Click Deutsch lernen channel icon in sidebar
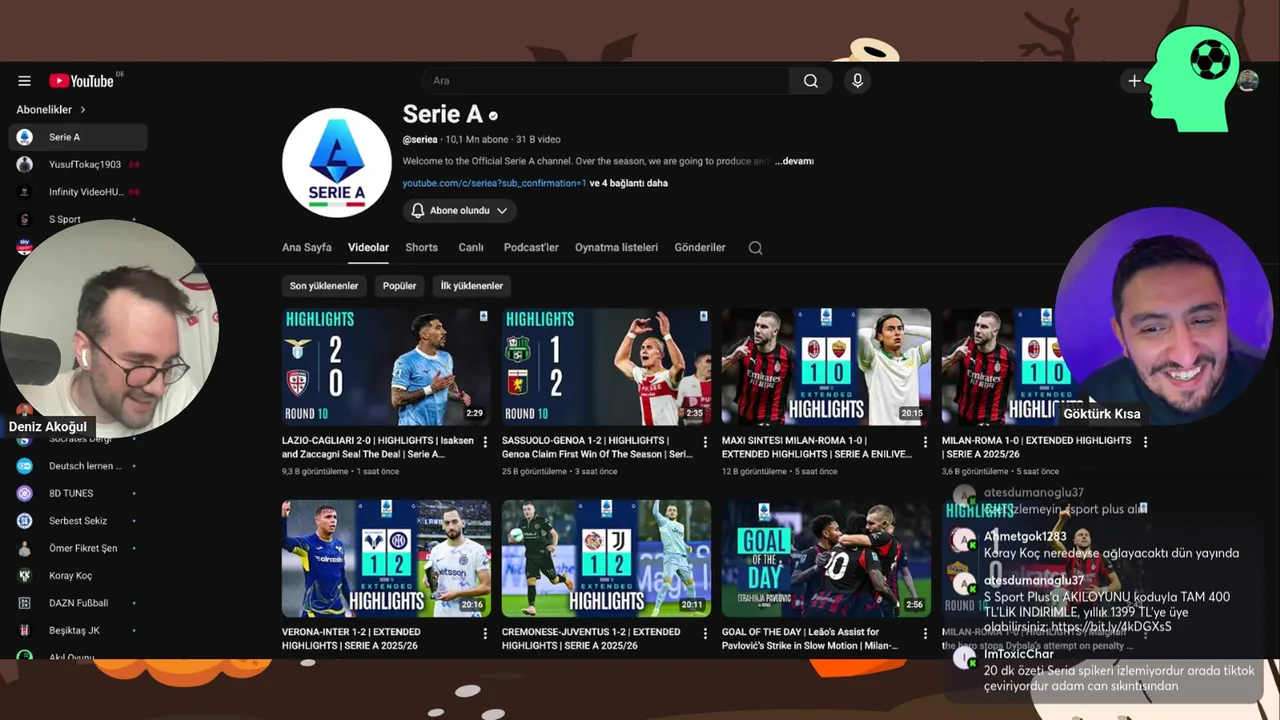The width and height of the screenshot is (1280, 720). point(25,466)
